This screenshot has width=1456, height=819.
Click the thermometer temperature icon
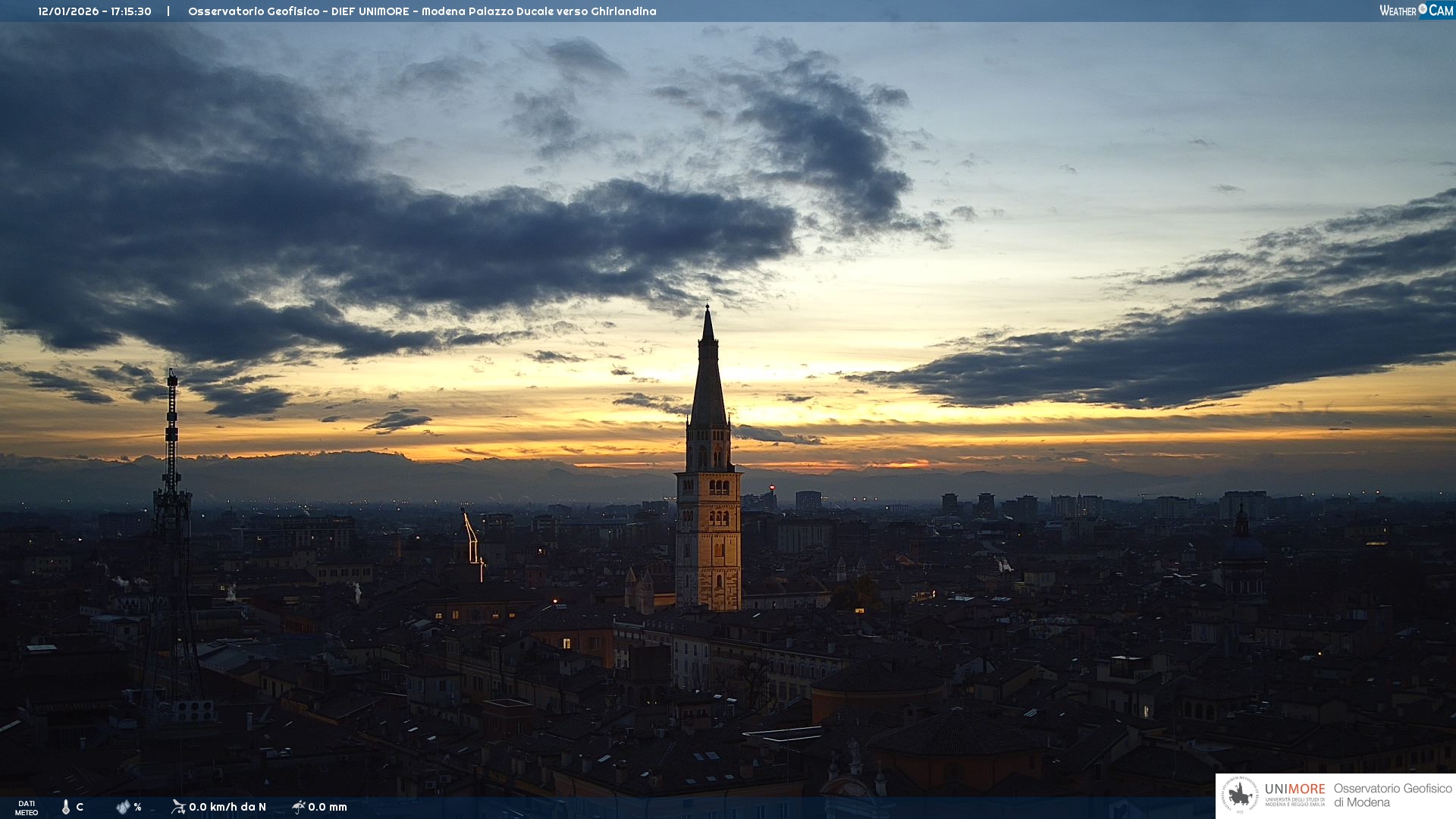pyautogui.click(x=66, y=807)
